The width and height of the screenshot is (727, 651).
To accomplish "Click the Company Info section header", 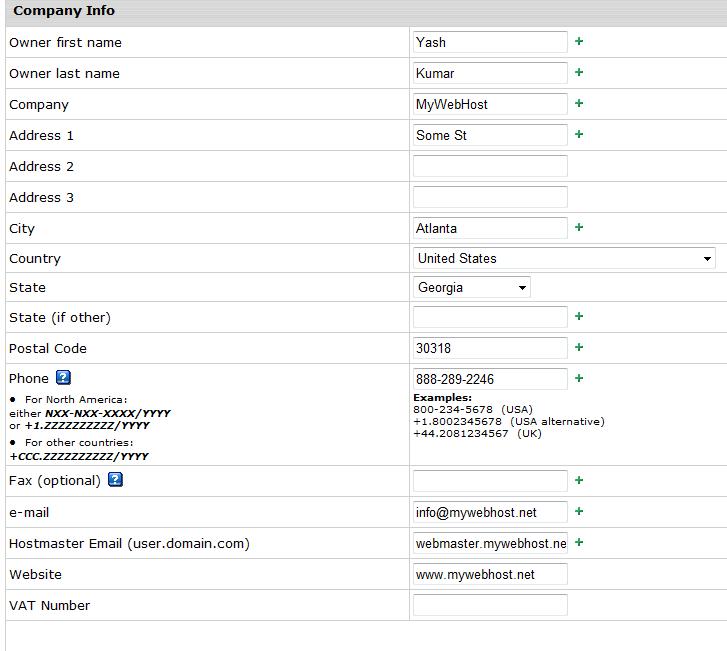I will [x=64, y=11].
